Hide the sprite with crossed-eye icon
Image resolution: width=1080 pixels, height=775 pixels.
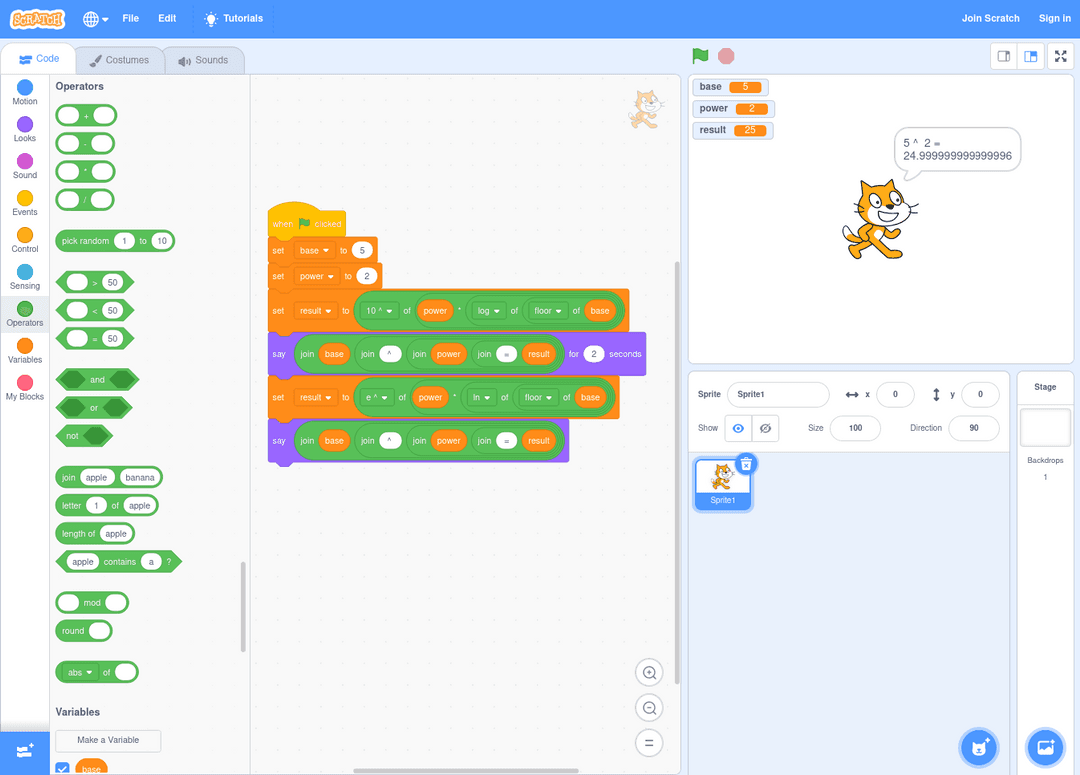pyautogui.click(x=765, y=428)
